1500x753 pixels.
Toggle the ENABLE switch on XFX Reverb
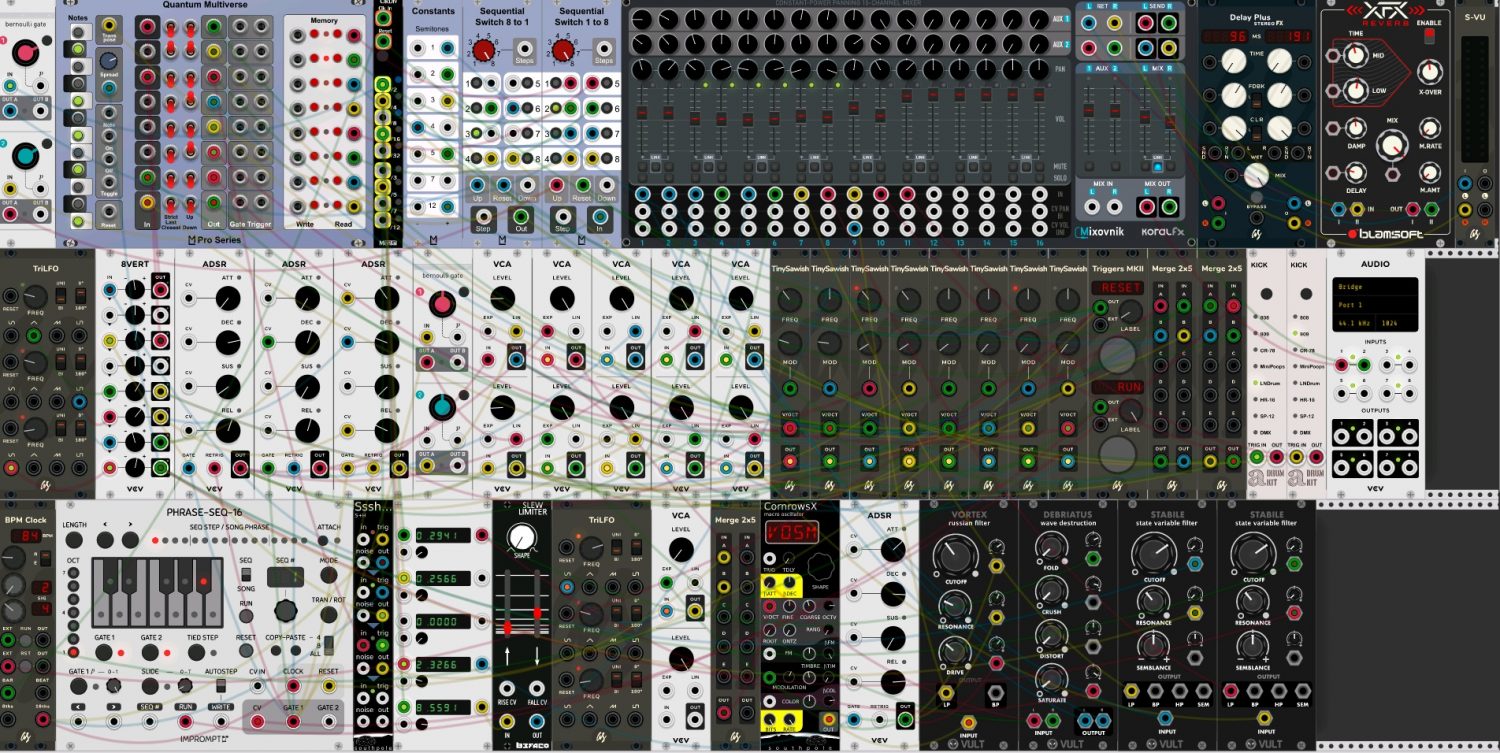pos(1429,36)
